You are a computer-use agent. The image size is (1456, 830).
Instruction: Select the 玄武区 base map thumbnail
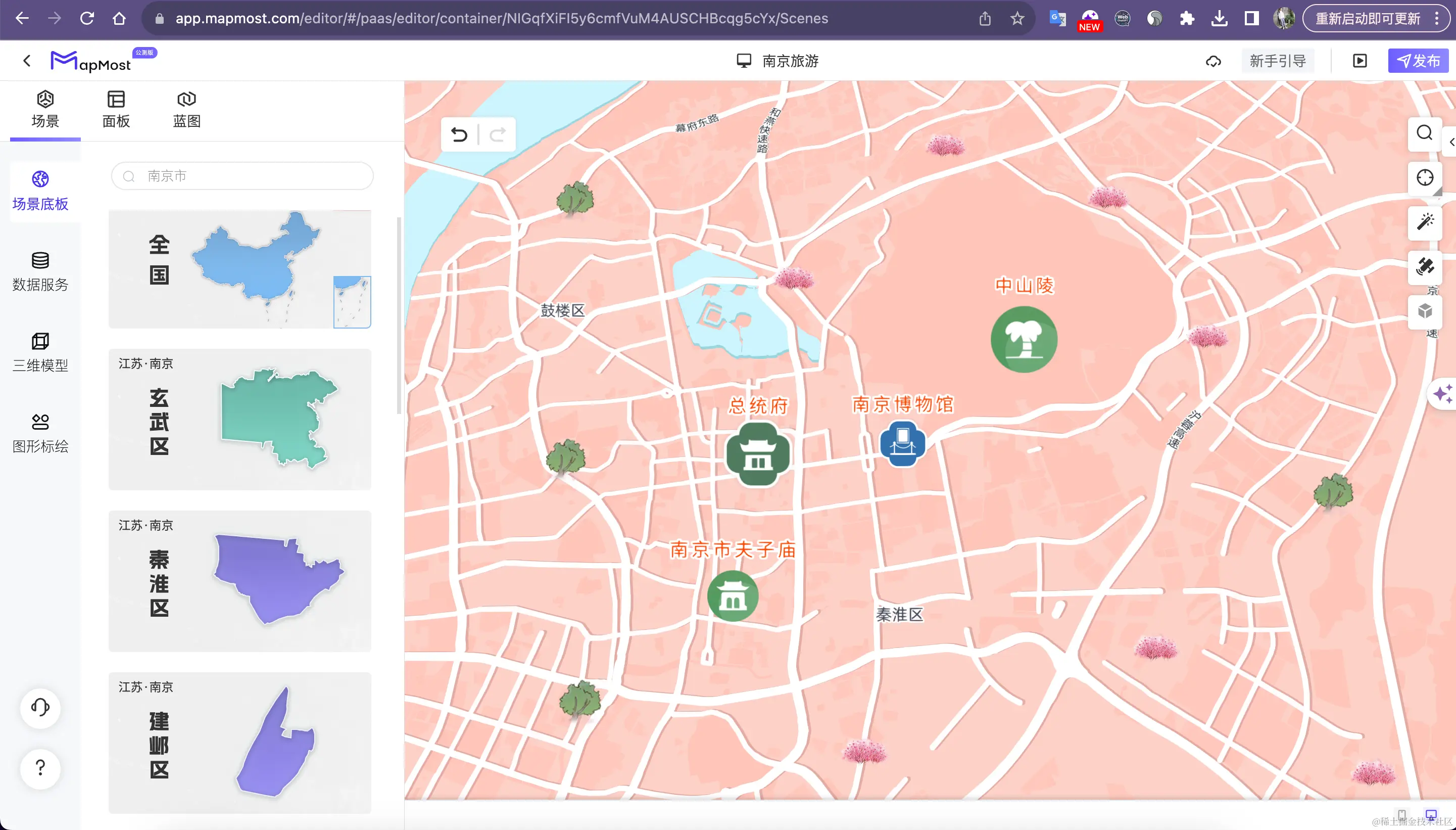coord(240,419)
